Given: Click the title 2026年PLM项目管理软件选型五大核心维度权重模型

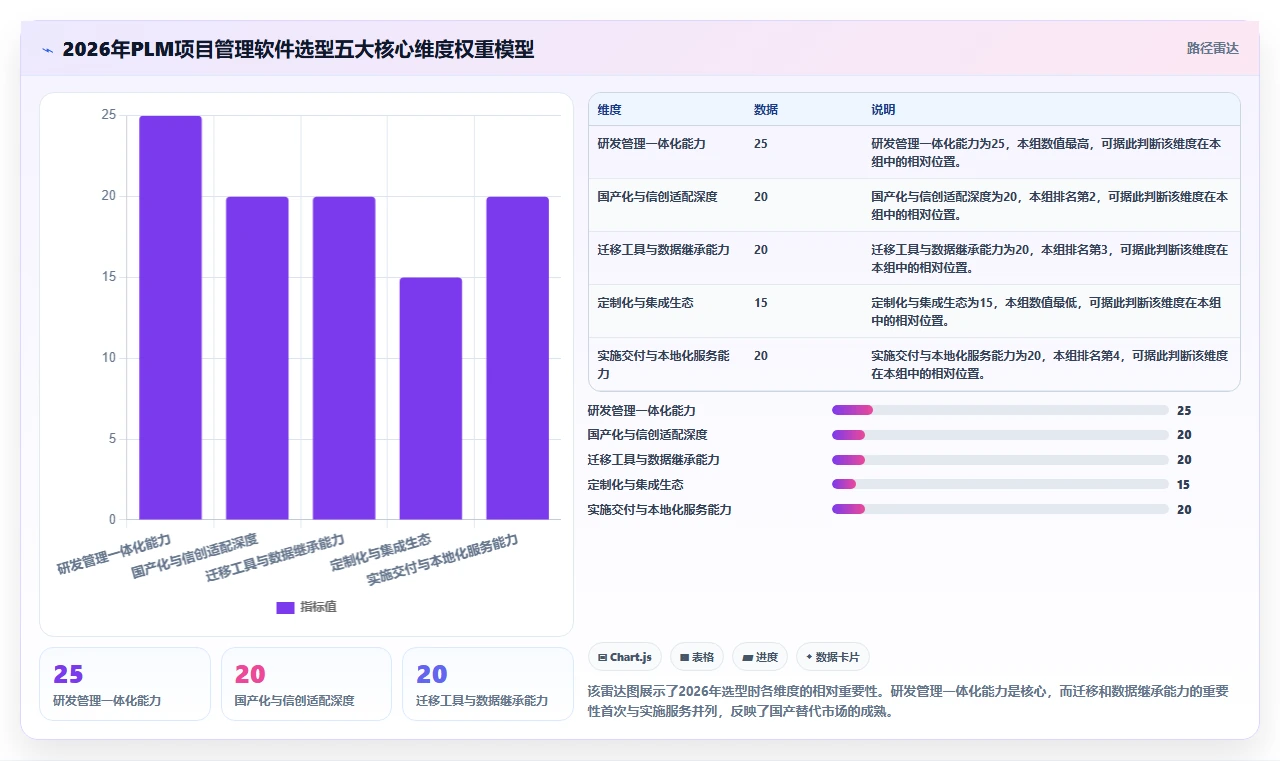Looking at the screenshot, I should point(298,49).
